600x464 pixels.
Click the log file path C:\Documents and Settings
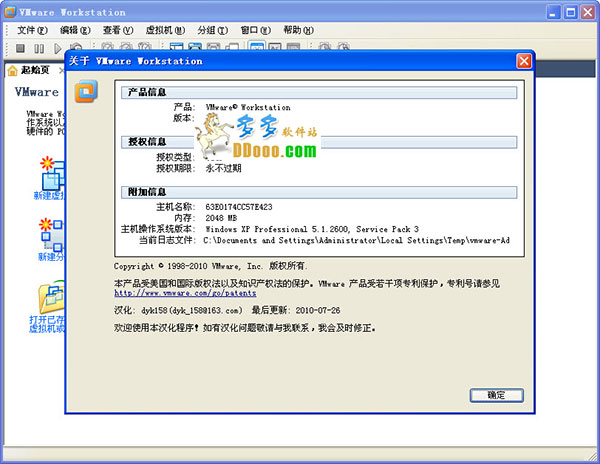tap(357, 240)
